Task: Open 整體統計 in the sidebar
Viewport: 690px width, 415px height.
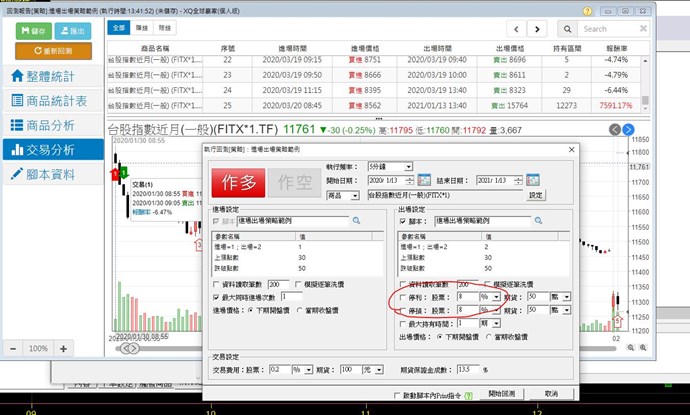Action: coord(50,76)
